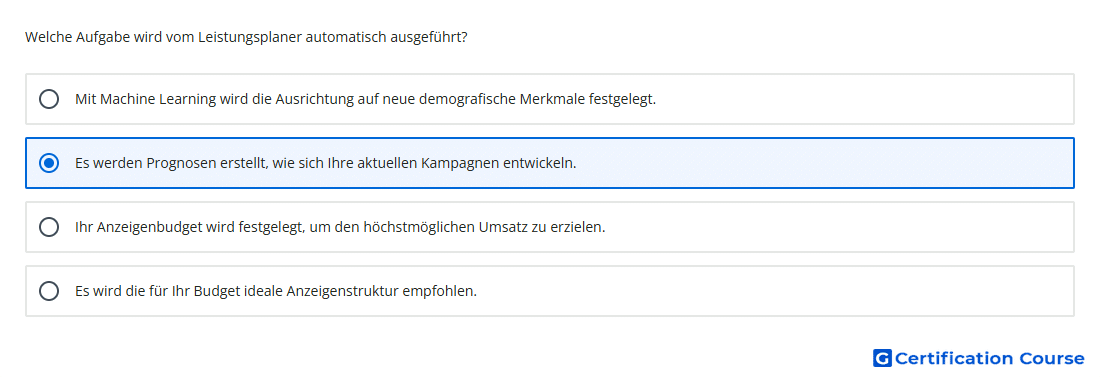This screenshot has width=1100, height=377.
Task: Click the answer text 'Ihr Anzeigenbudget wird festgelegt'
Action: [189, 227]
